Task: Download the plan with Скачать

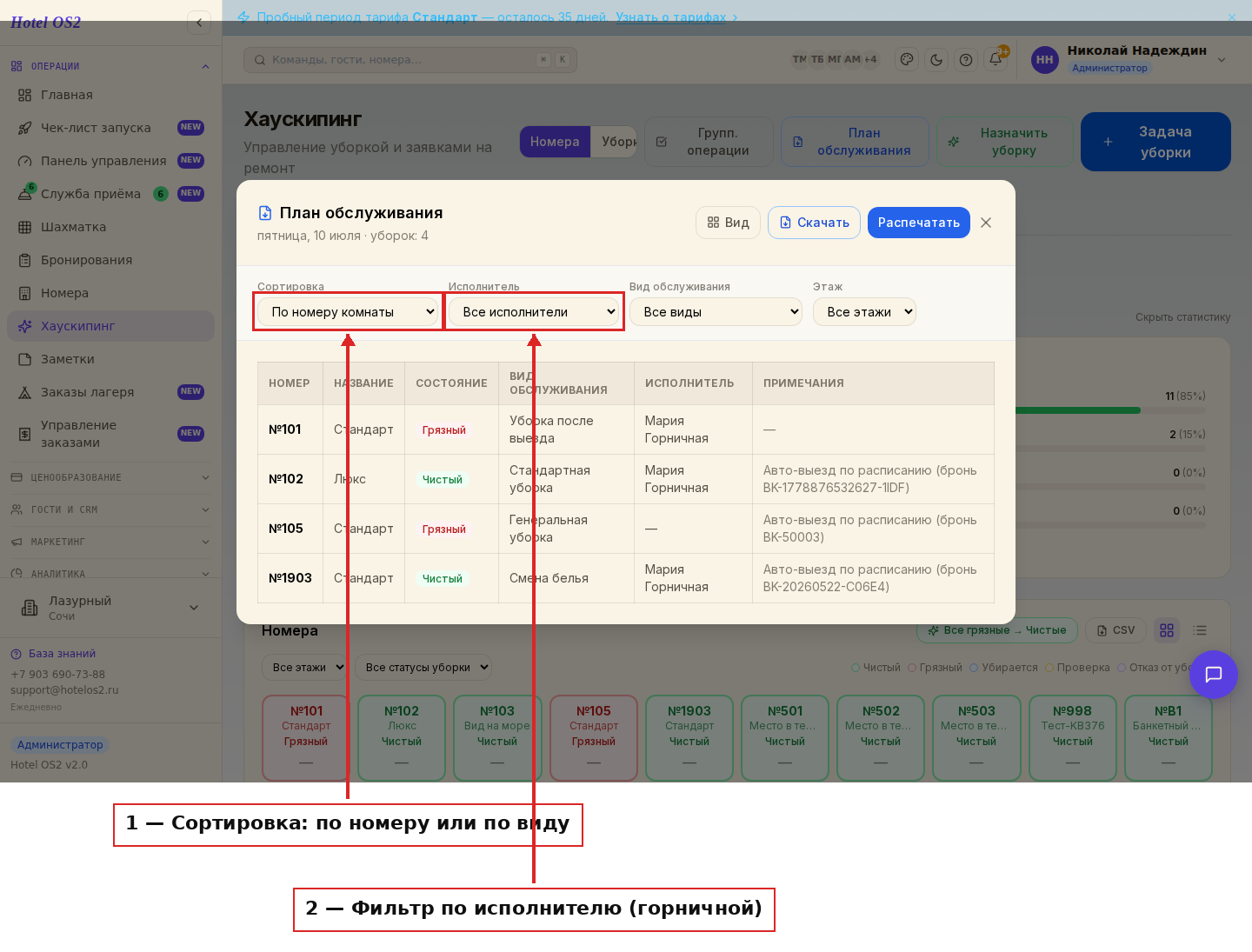Action: click(x=814, y=223)
